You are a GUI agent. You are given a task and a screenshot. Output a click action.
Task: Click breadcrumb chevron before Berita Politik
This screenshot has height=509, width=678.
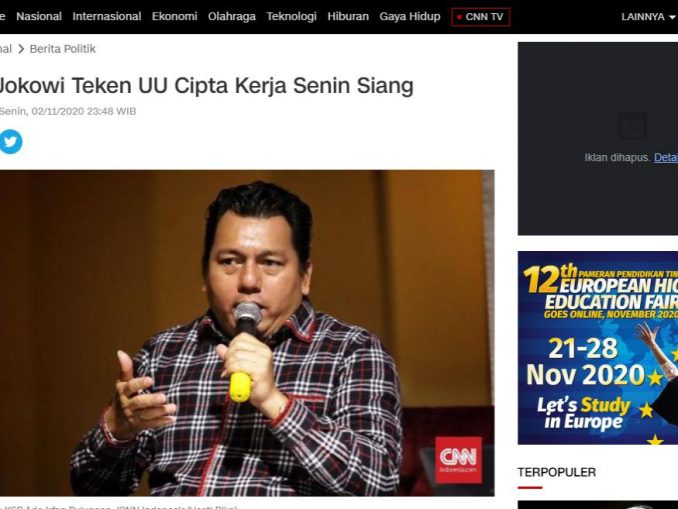(21, 49)
